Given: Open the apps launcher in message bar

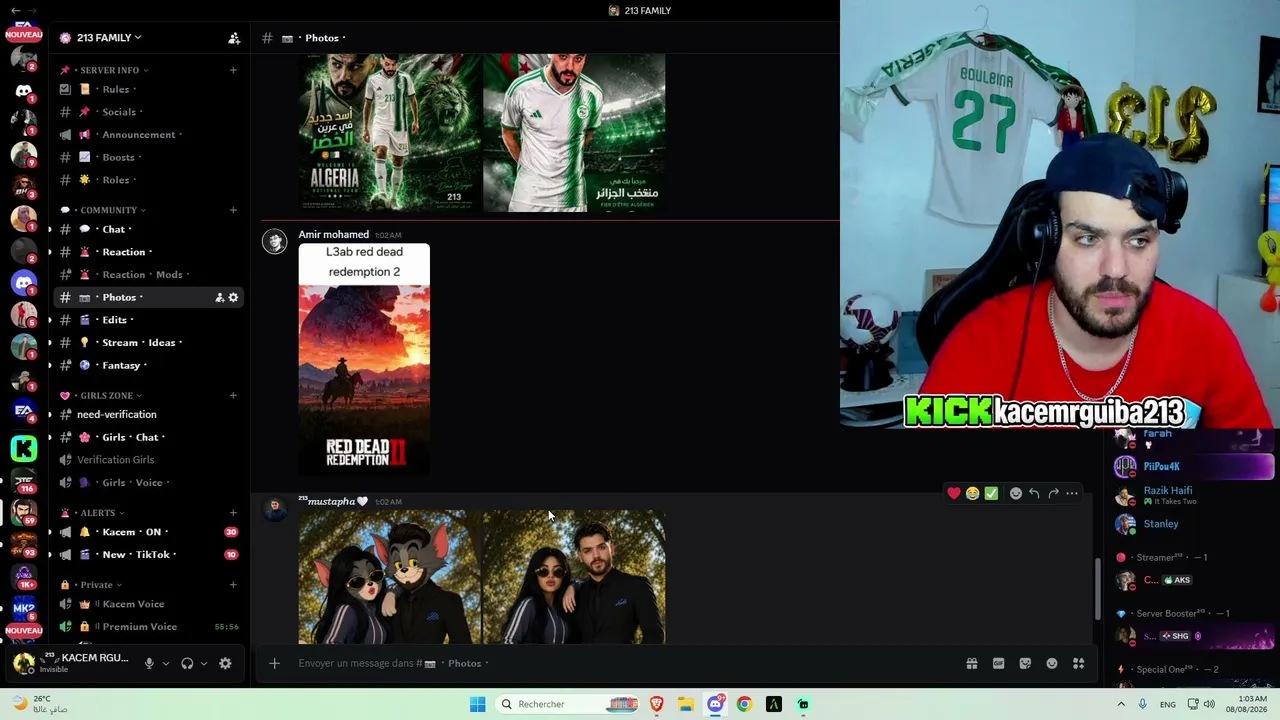Looking at the screenshot, I should click(x=1078, y=663).
